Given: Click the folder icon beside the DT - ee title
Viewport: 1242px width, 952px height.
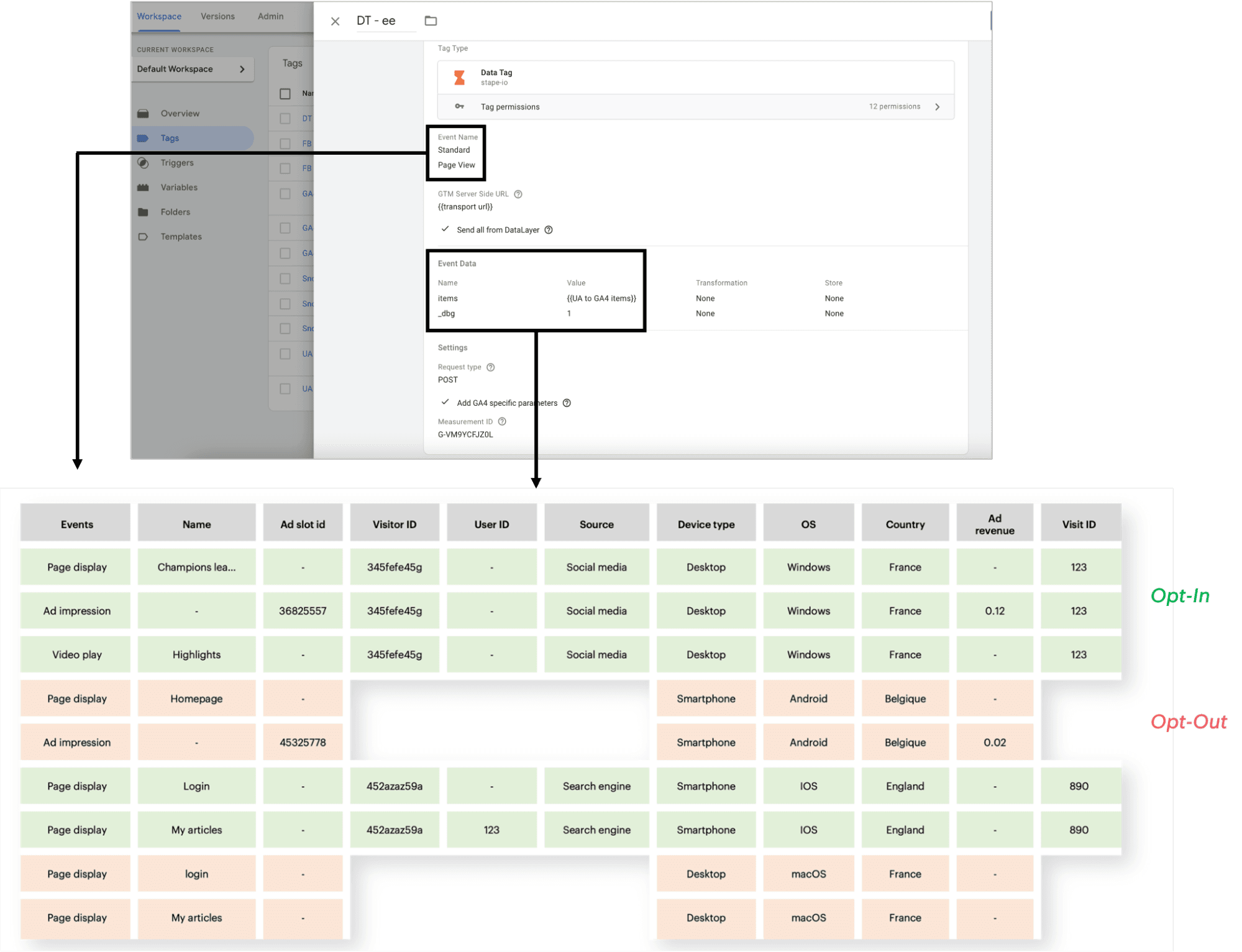Looking at the screenshot, I should click(431, 21).
